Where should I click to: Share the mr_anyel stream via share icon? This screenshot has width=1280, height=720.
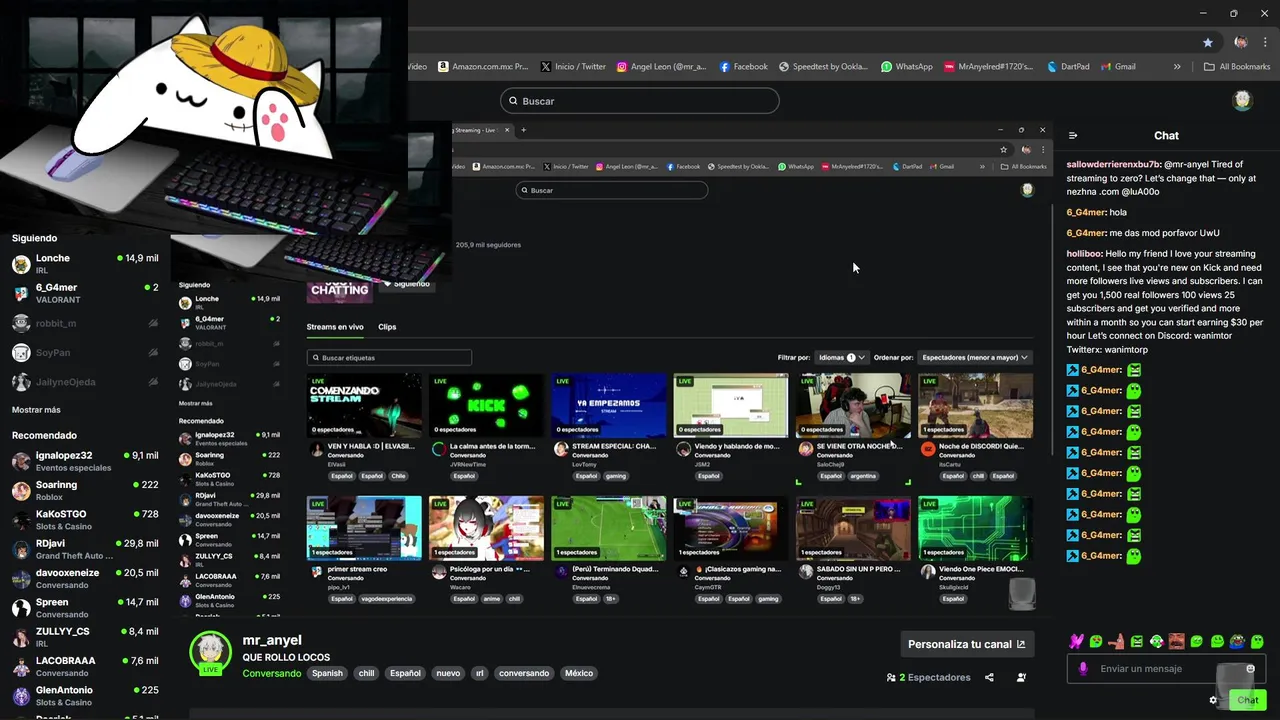(x=989, y=677)
